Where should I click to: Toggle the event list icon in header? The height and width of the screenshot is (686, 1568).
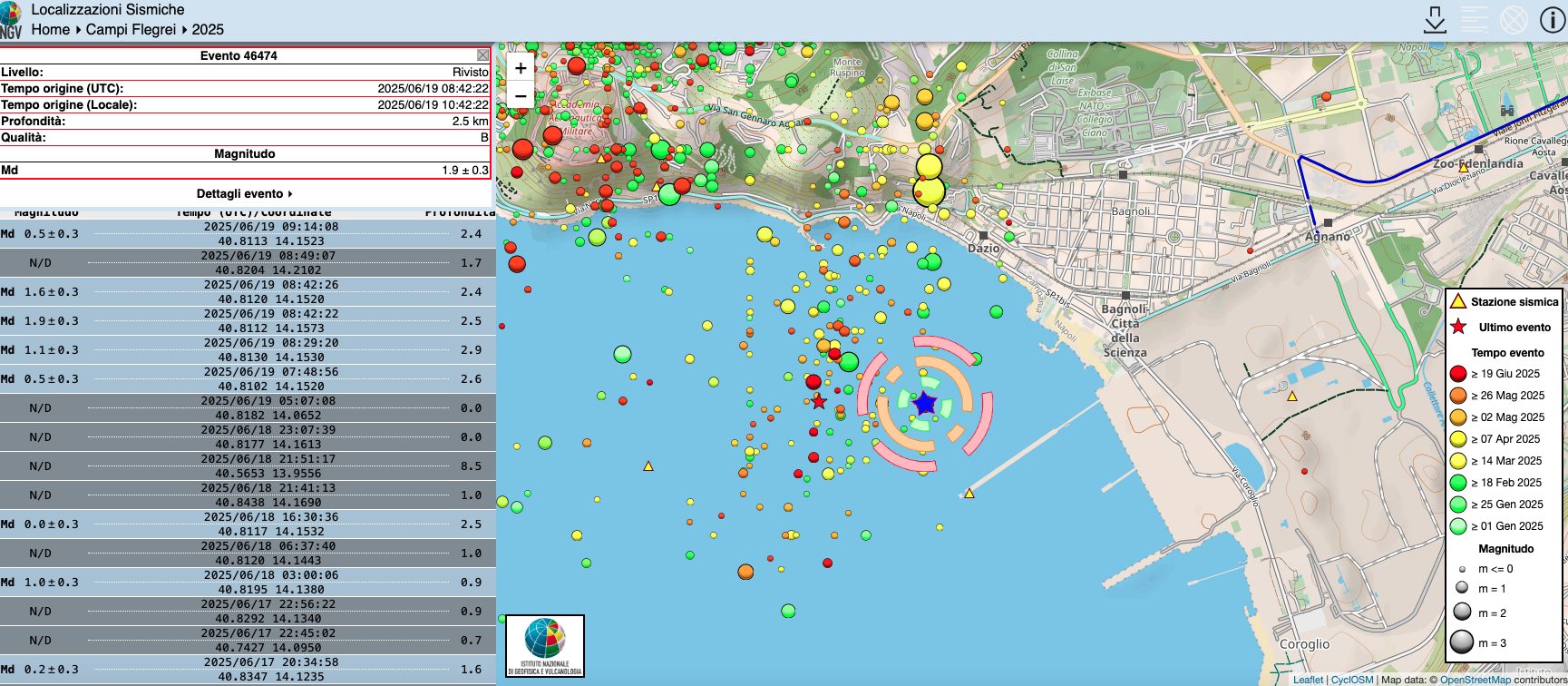point(1475,20)
